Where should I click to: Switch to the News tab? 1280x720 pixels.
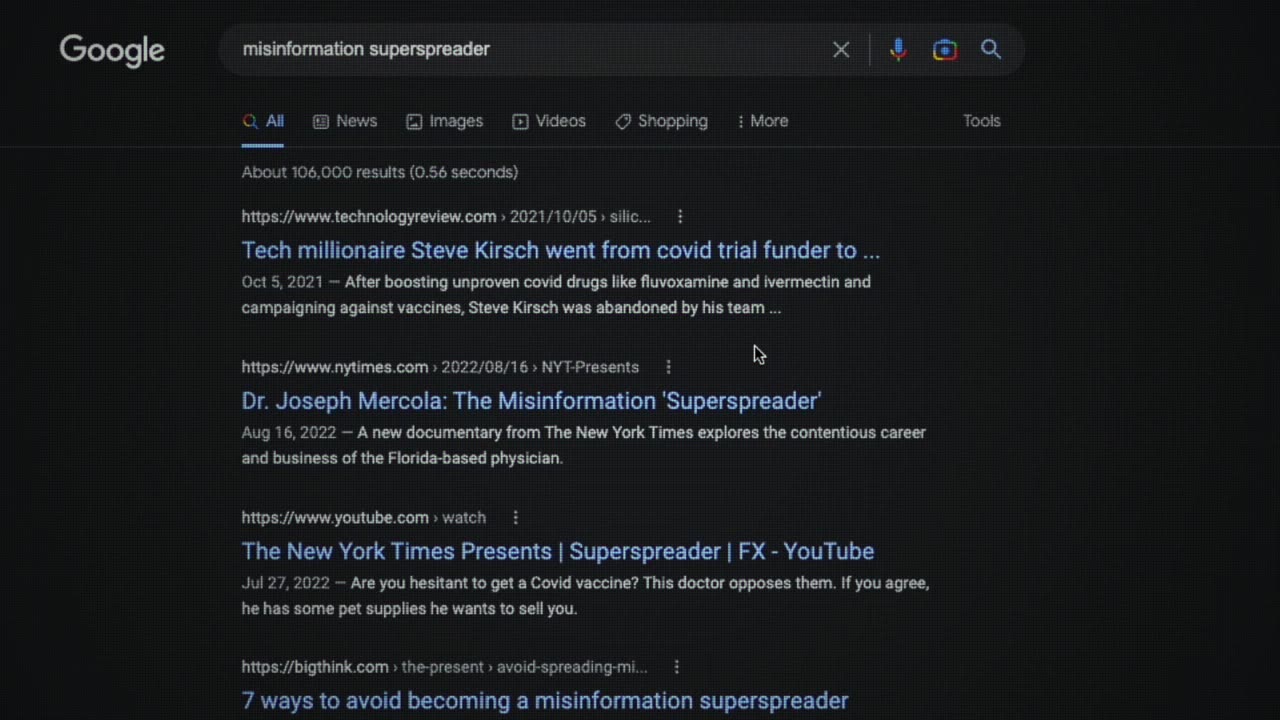345,121
